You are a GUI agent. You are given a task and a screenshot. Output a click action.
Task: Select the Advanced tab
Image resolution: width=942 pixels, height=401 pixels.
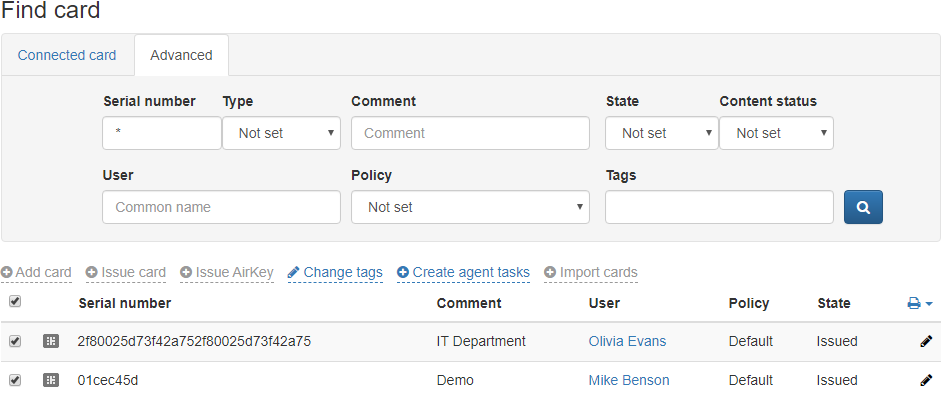point(181,55)
